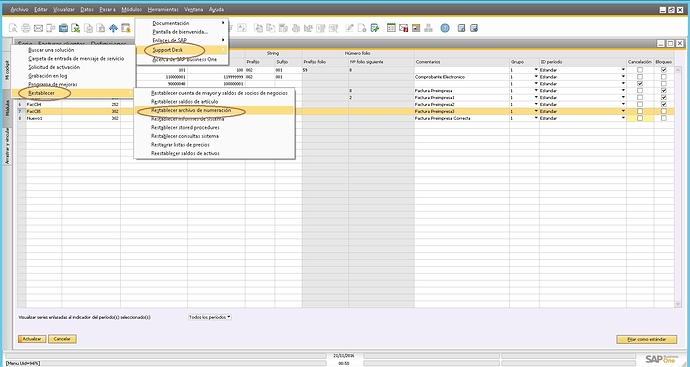Select Restablecer stored procedures entry
The width and height of the screenshot is (690, 367).
tap(214, 128)
